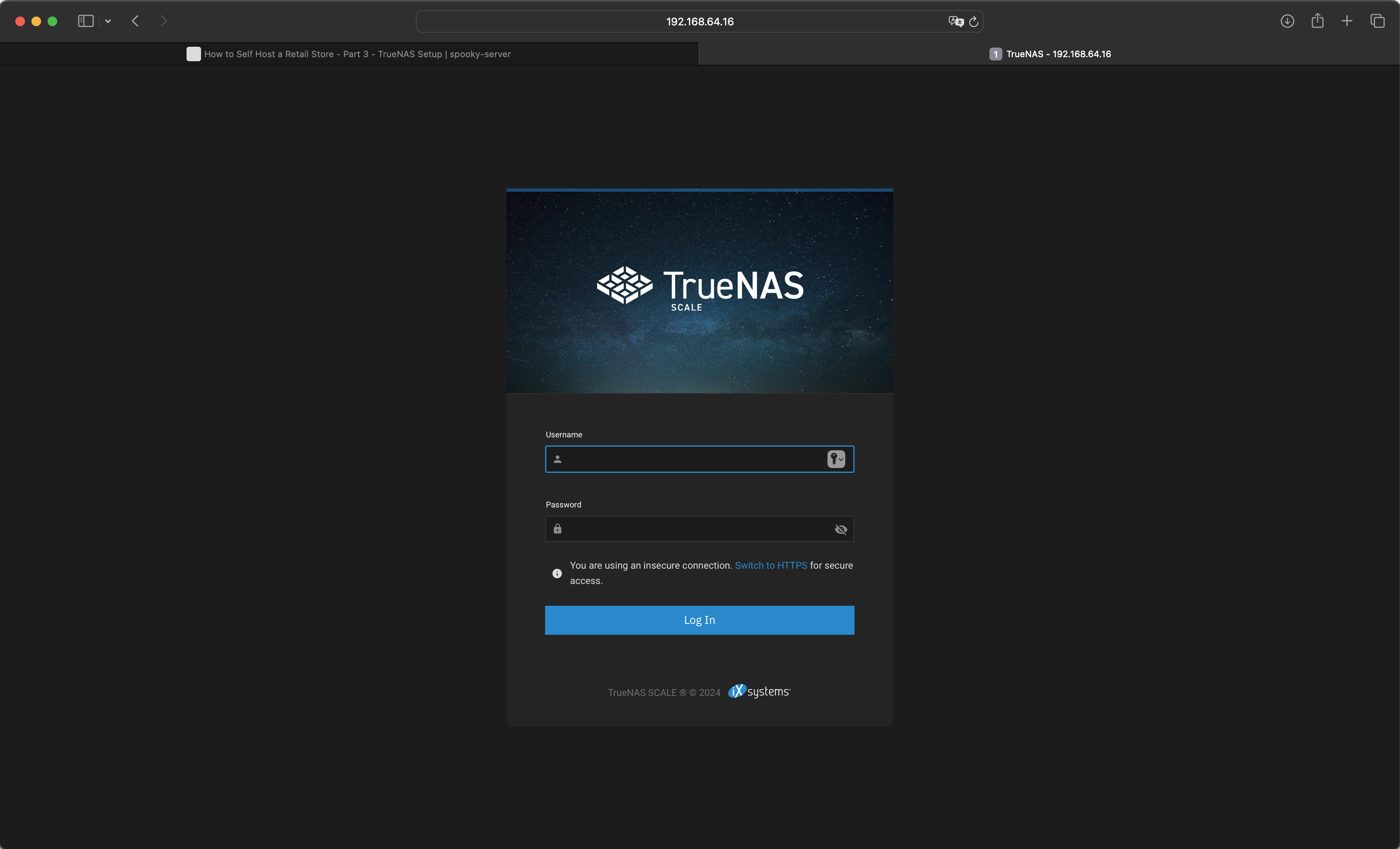Open the password autofill key icon
This screenshot has height=849, width=1400.
click(833, 459)
